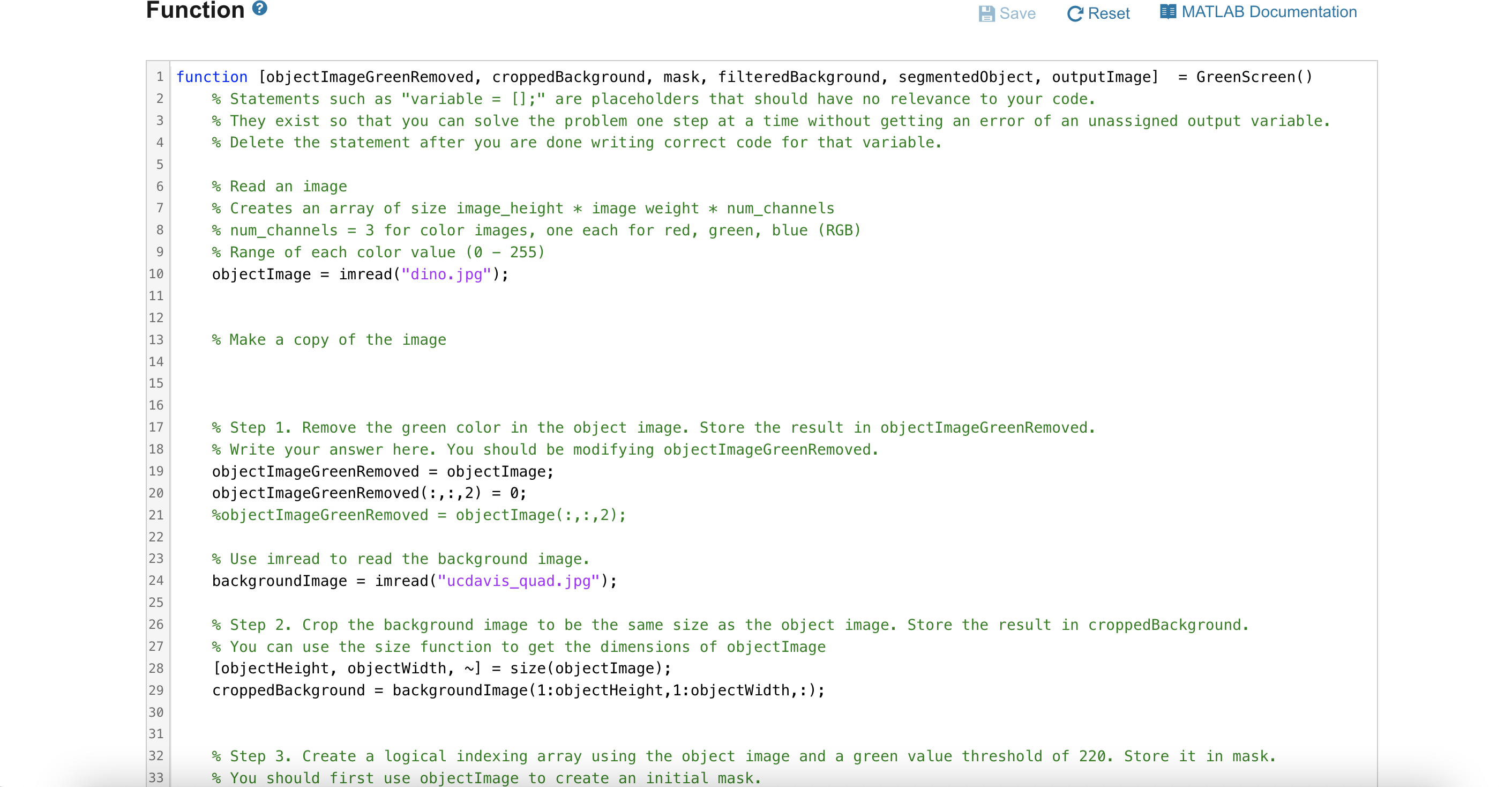Click the GreenScreen function signature line
The height and width of the screenshot is (787, 1512).
coord(705,76)
